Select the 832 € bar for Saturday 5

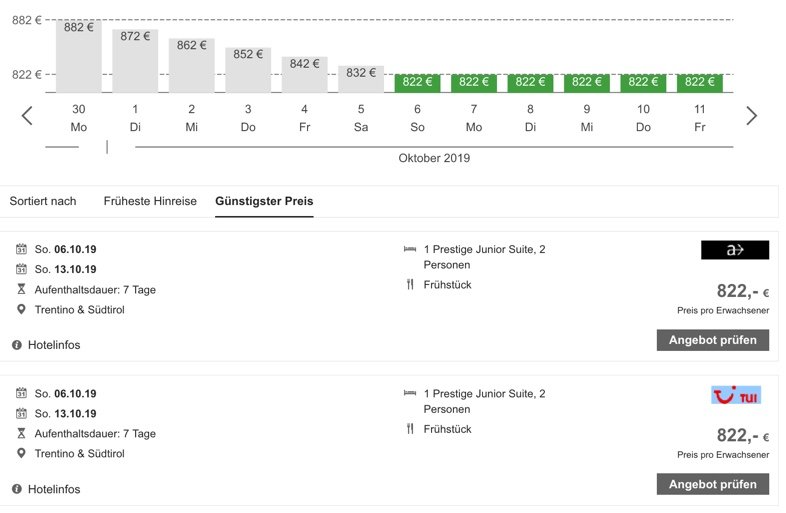coord(361,78)
